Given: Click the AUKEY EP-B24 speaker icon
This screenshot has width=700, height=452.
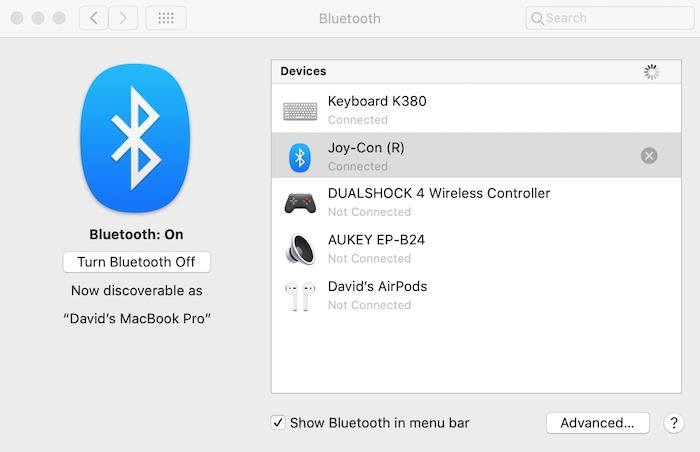Looking at the screenshot, I should (x=300, y=249).
